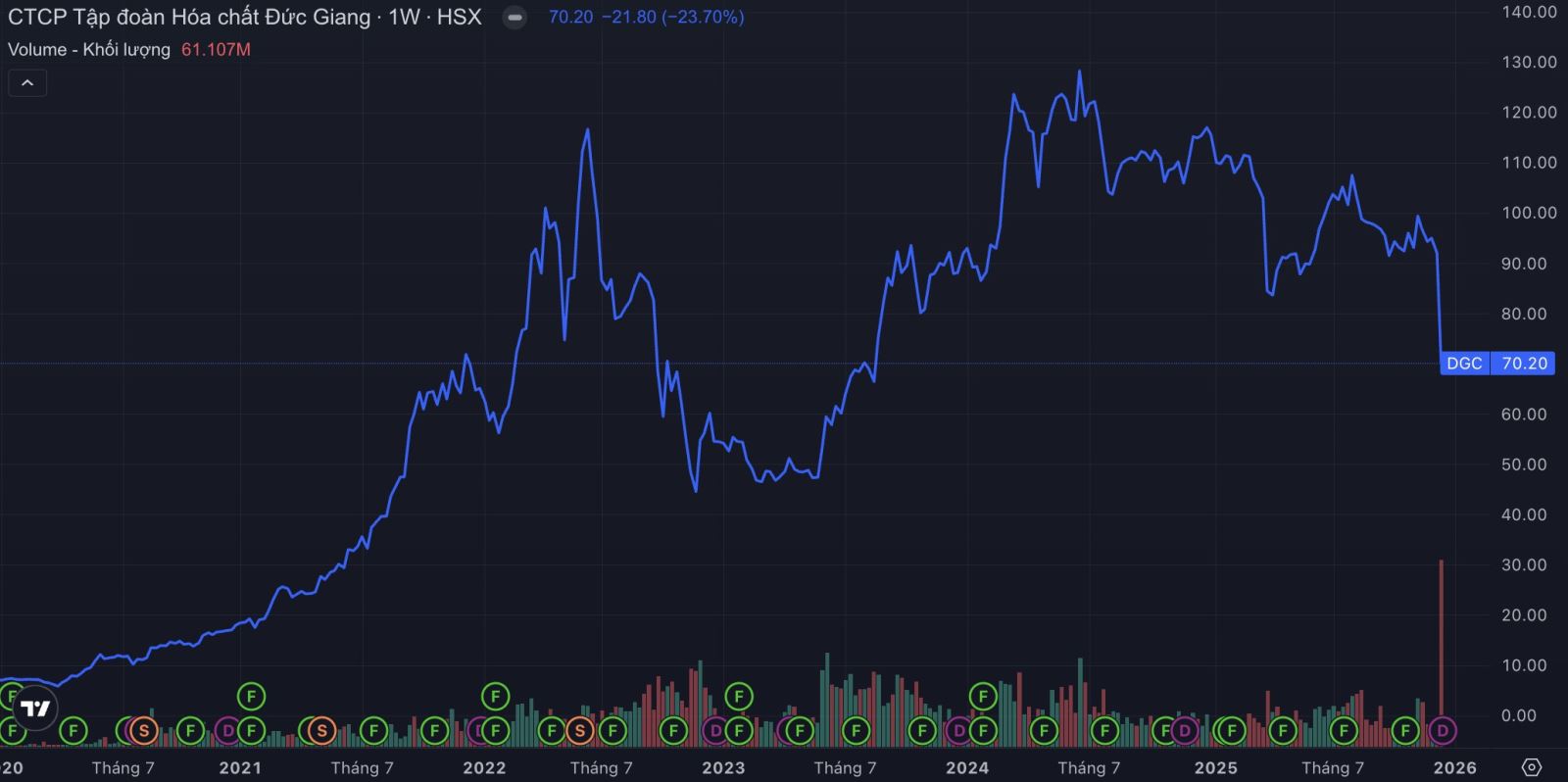Click the CTCP Tập đoàn Hóa chất Đức Giang title

click(189, 17)
